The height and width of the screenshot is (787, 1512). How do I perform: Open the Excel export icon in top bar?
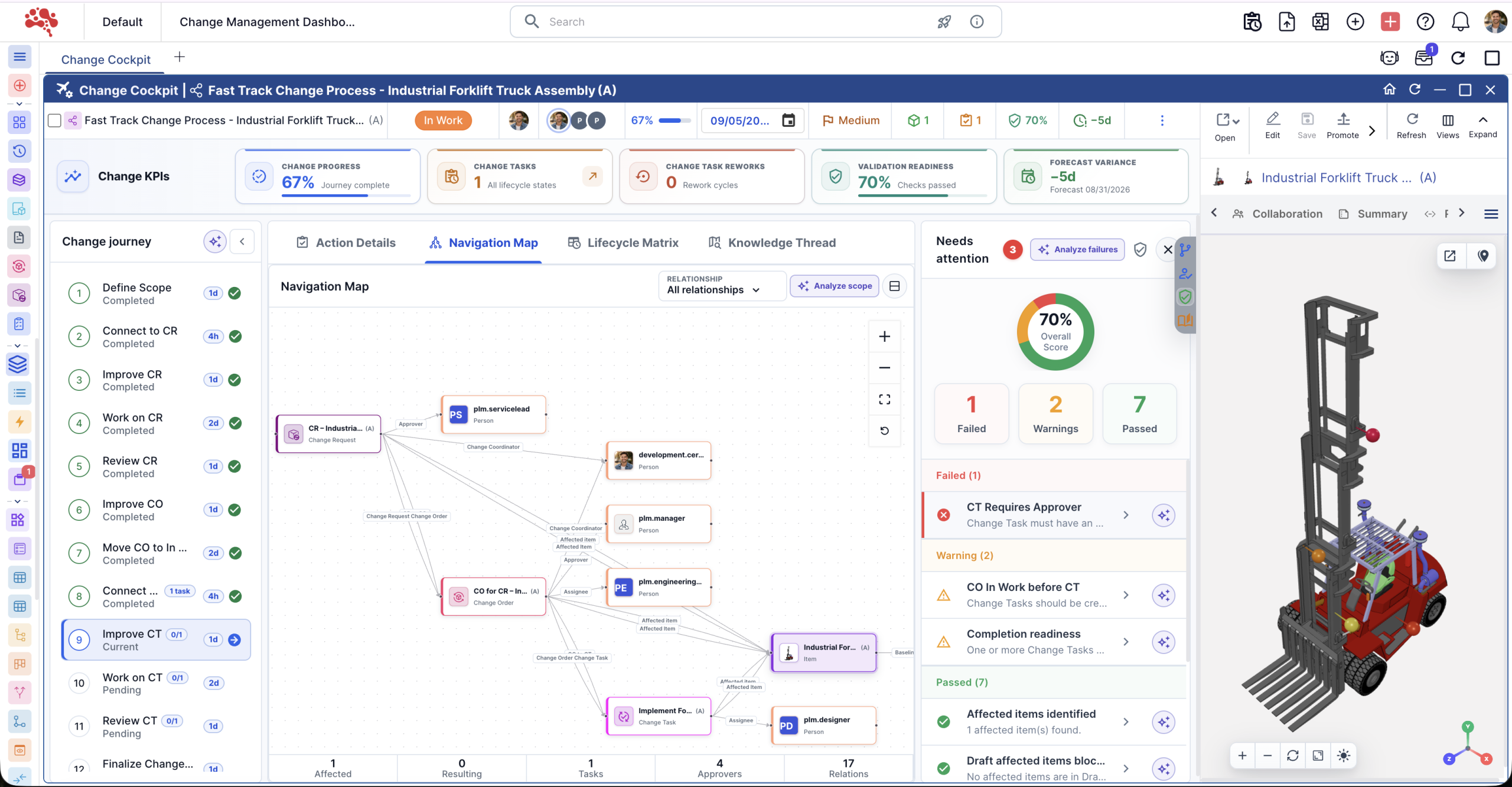coord(1321,22)
